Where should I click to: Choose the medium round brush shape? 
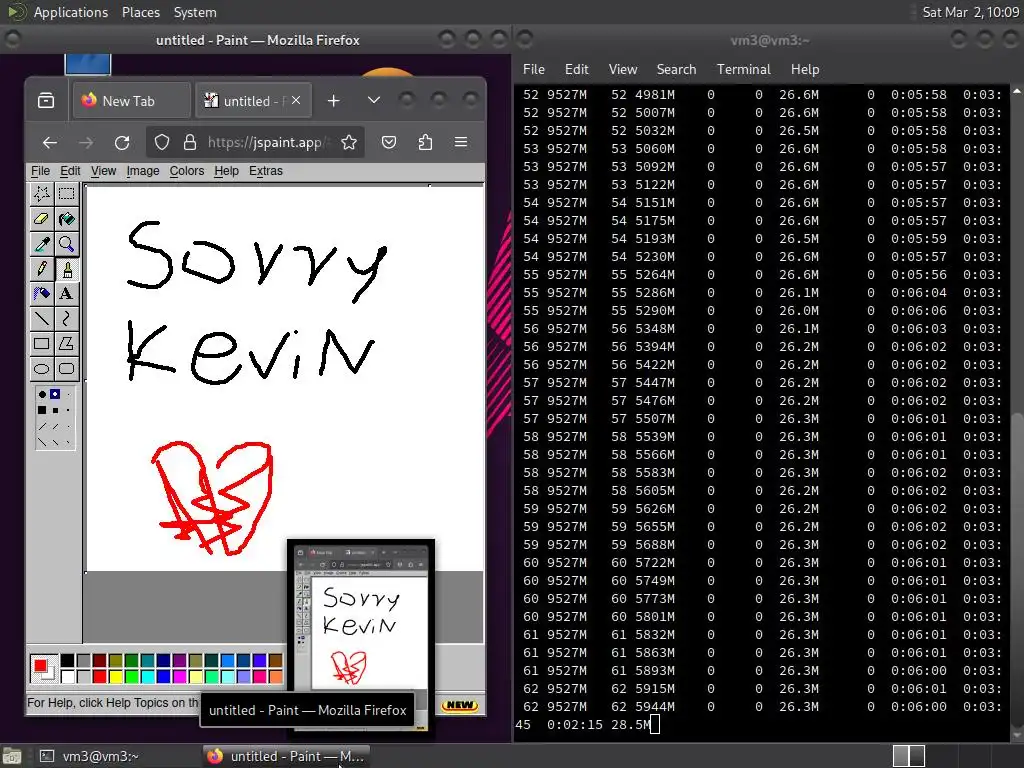(x=56, y=394)
